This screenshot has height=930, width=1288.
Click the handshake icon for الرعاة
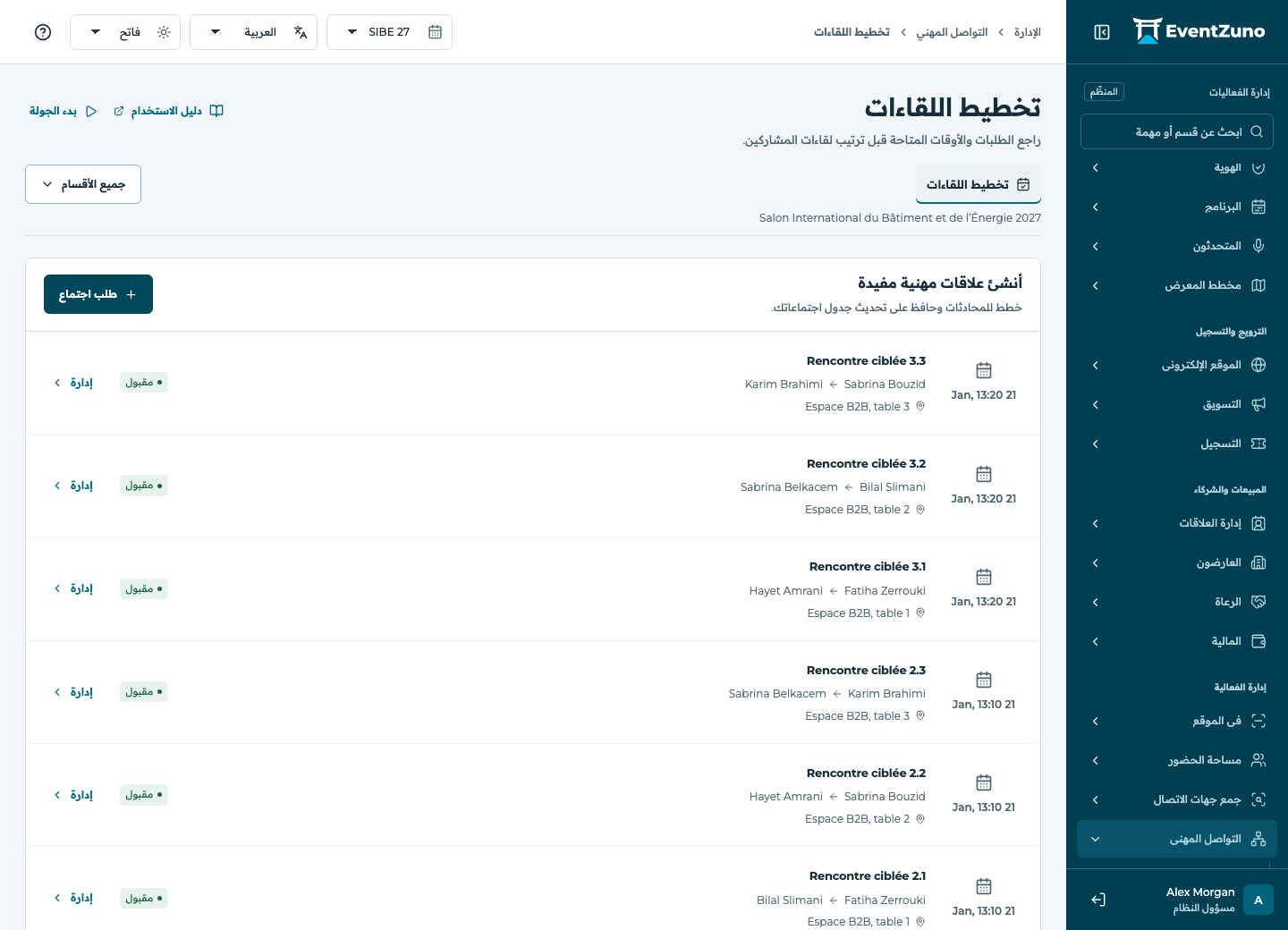pyautogui.click(x=1258, y=602)
